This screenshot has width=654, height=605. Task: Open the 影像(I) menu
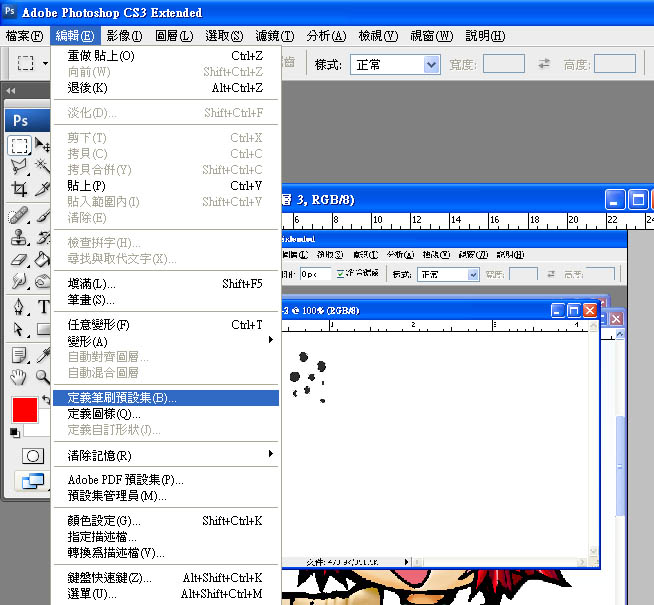coord(124,36)
